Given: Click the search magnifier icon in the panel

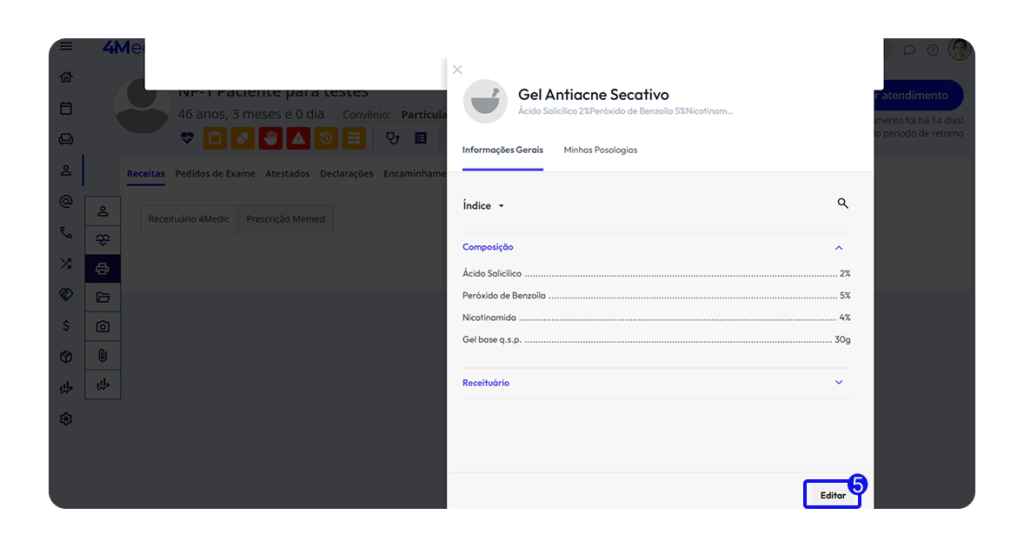Looking at the screenshot, I should point(842,204).
